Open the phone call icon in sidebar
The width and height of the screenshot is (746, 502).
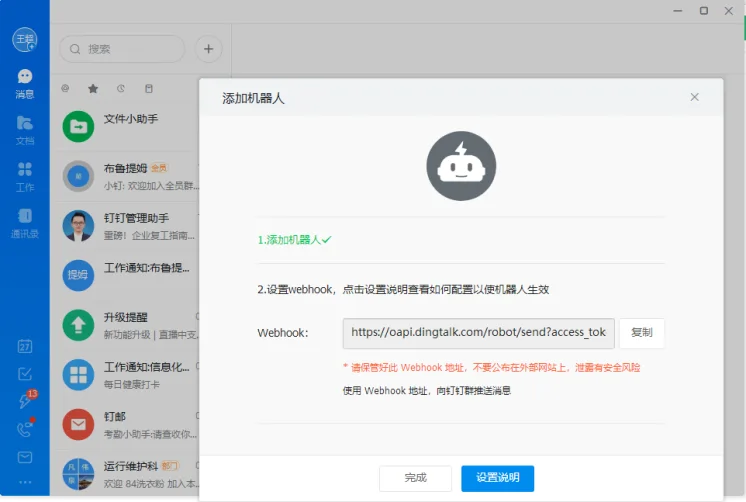tap(25, 428)
